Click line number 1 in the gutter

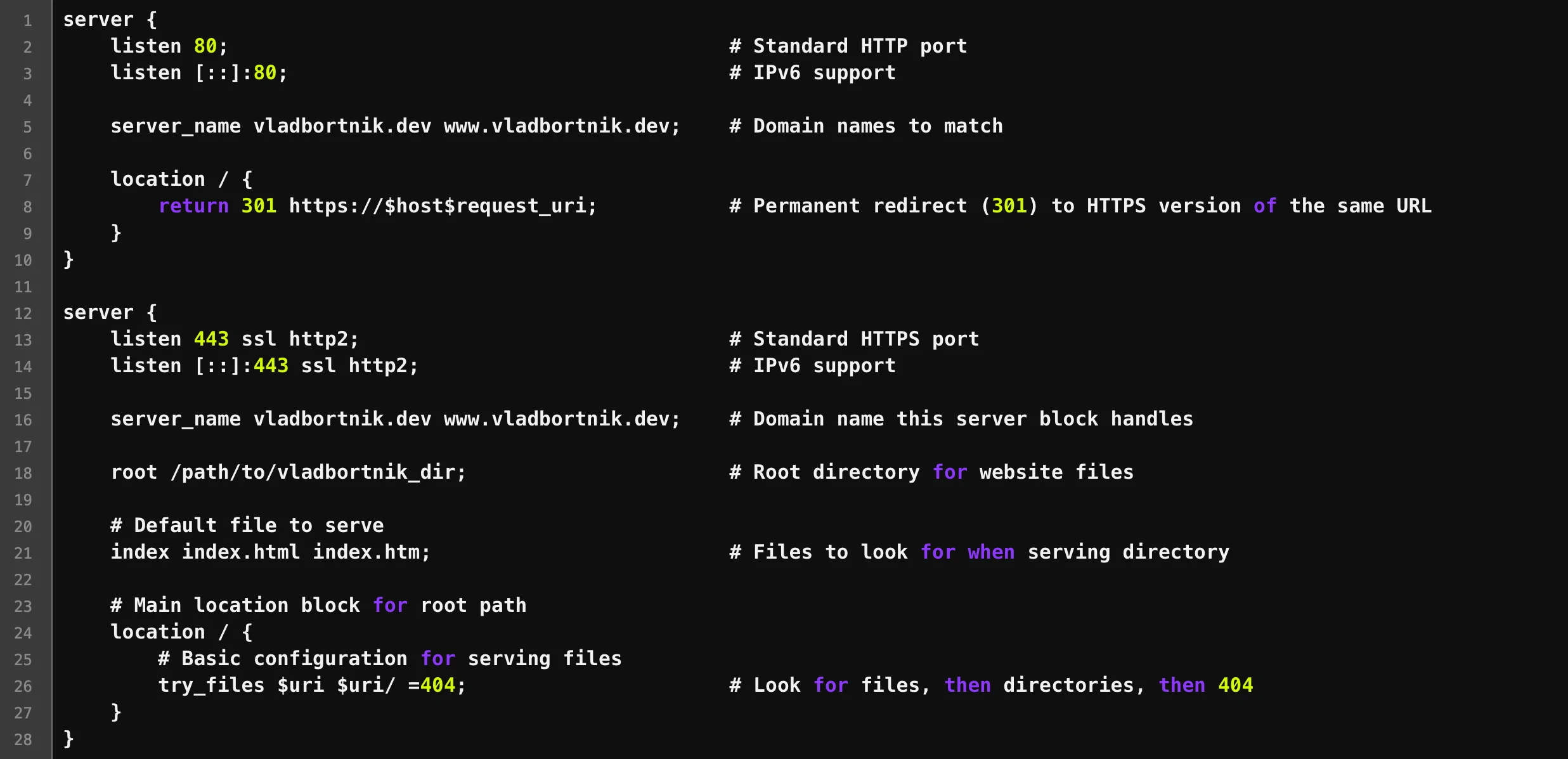click(27, 21)
